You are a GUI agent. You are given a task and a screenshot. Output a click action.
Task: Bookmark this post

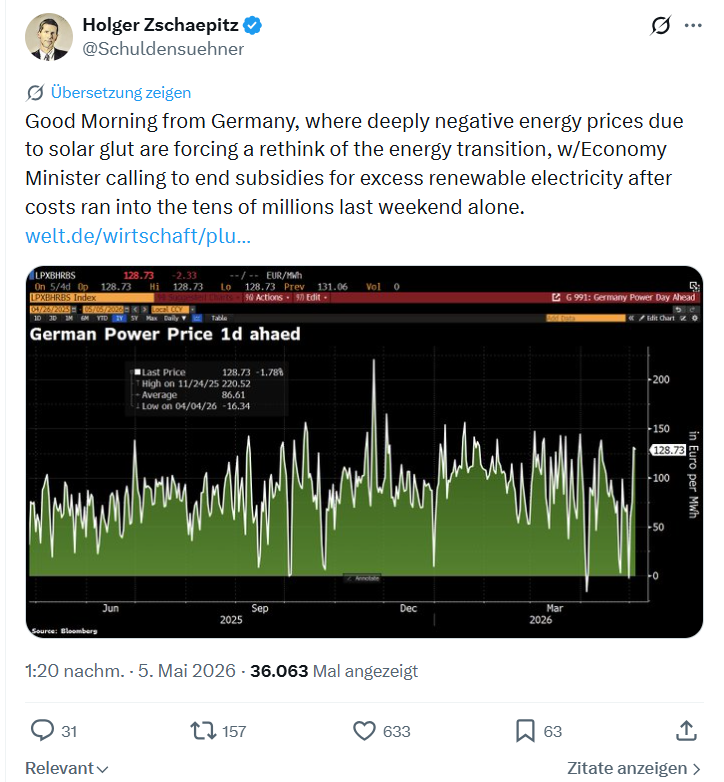525,731
